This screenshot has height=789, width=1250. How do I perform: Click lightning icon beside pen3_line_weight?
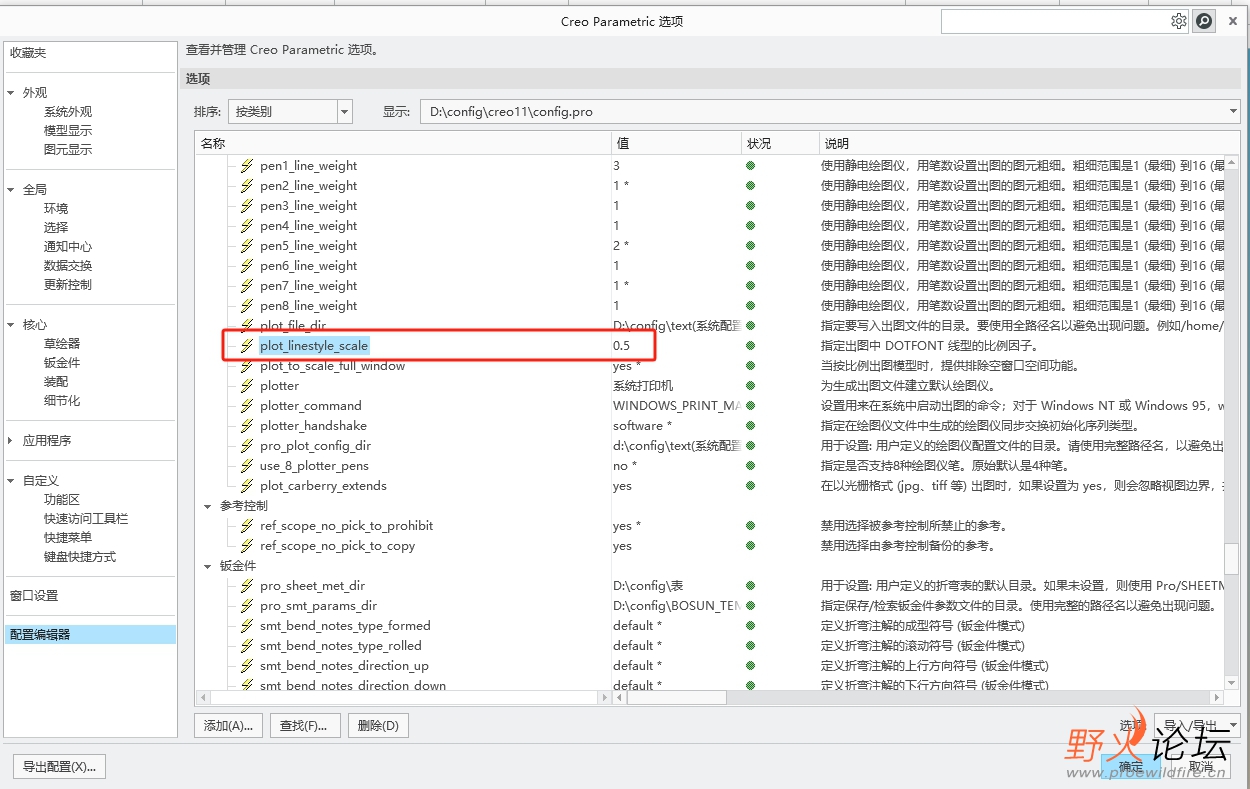tap(247, 206)
